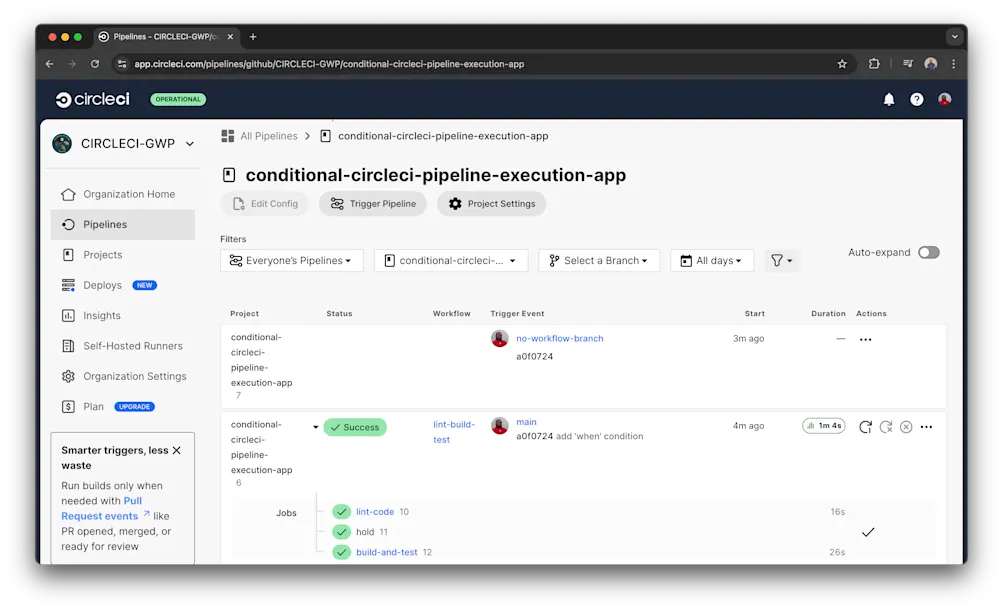Screen dimensions: 1003x611
Task: Open actions menu for no-workflow-branch pipeline
Action: point(865,340)
